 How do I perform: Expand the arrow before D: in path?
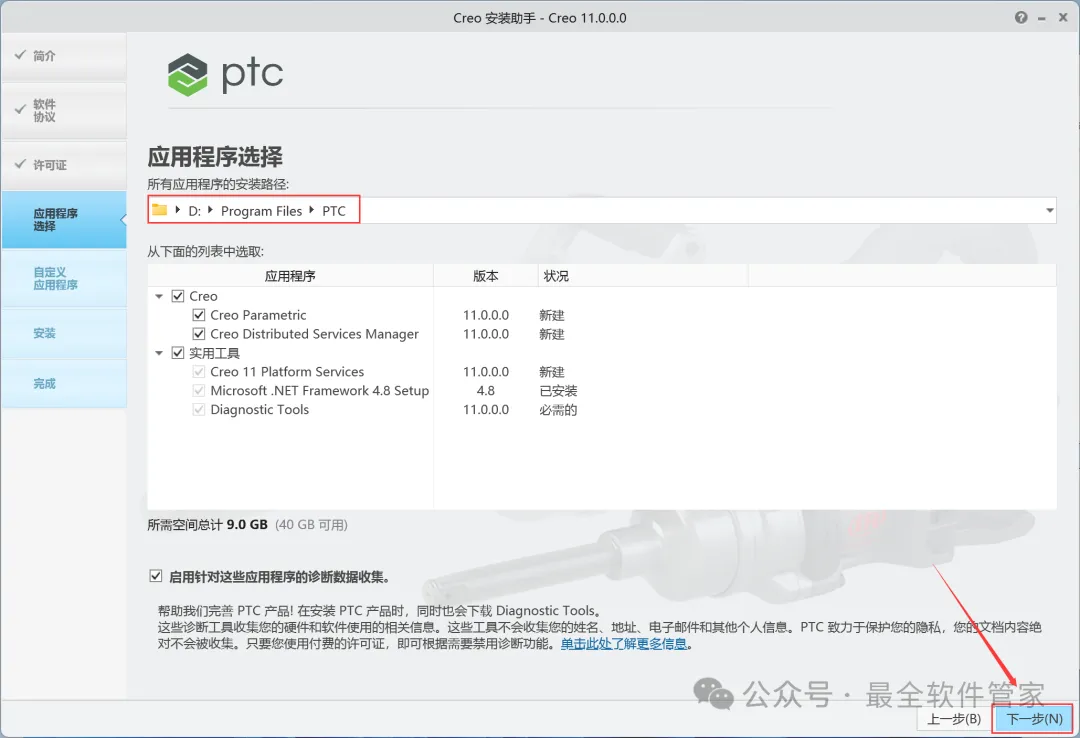[x=178, y=210]
